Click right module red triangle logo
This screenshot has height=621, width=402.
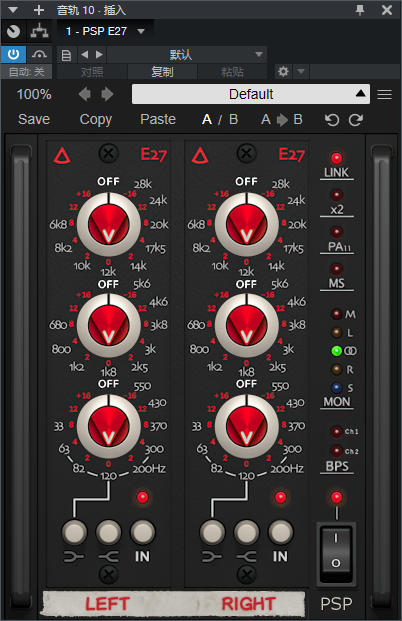[200, 156]
